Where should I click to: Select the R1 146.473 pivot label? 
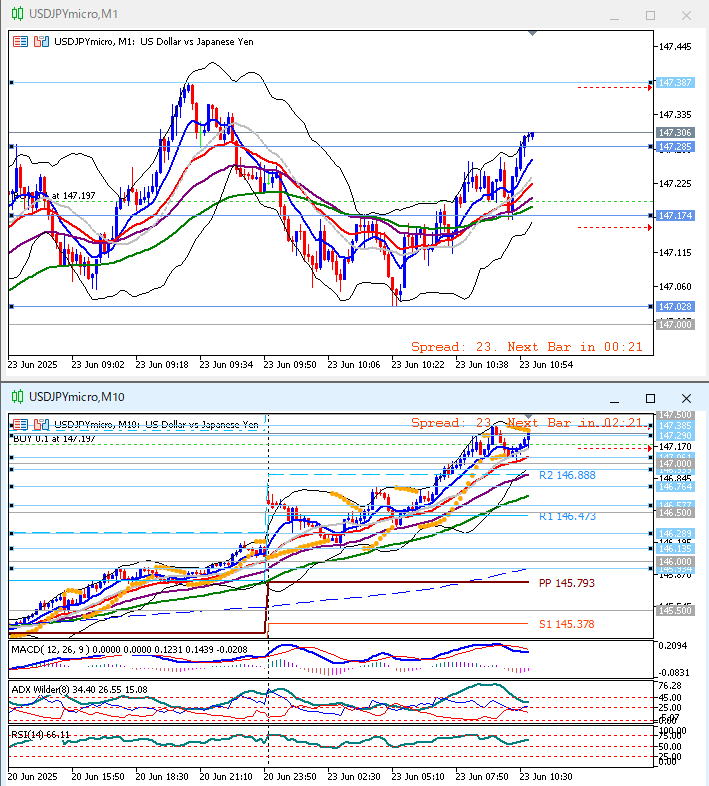coord(567,516)
